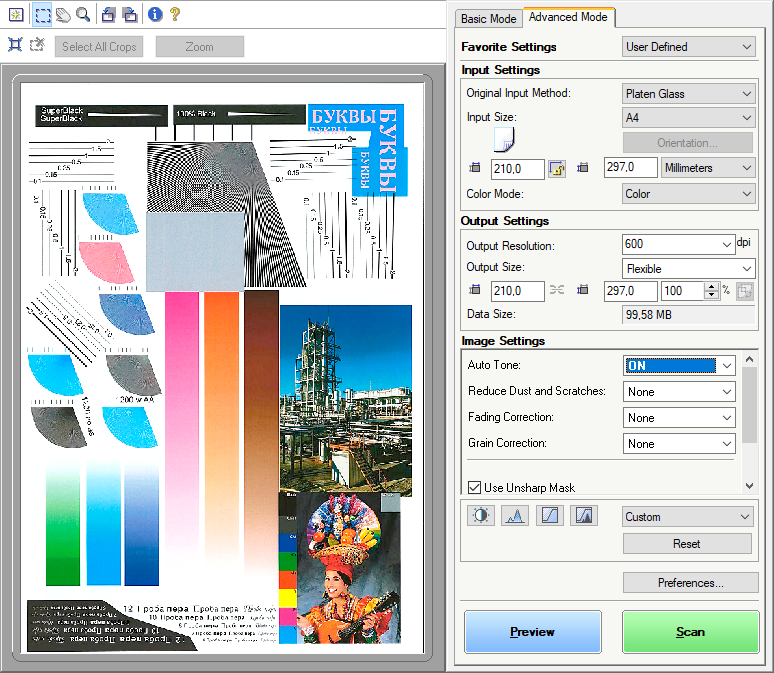The width and height of the screenshot is (774, 673).
Task: Rotate the preview image right
Action: point(130,14)
